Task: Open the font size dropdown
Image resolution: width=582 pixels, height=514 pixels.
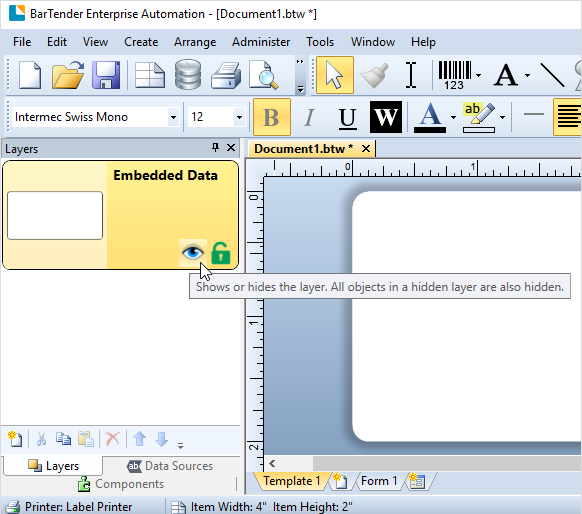Action: pos(239,117)
